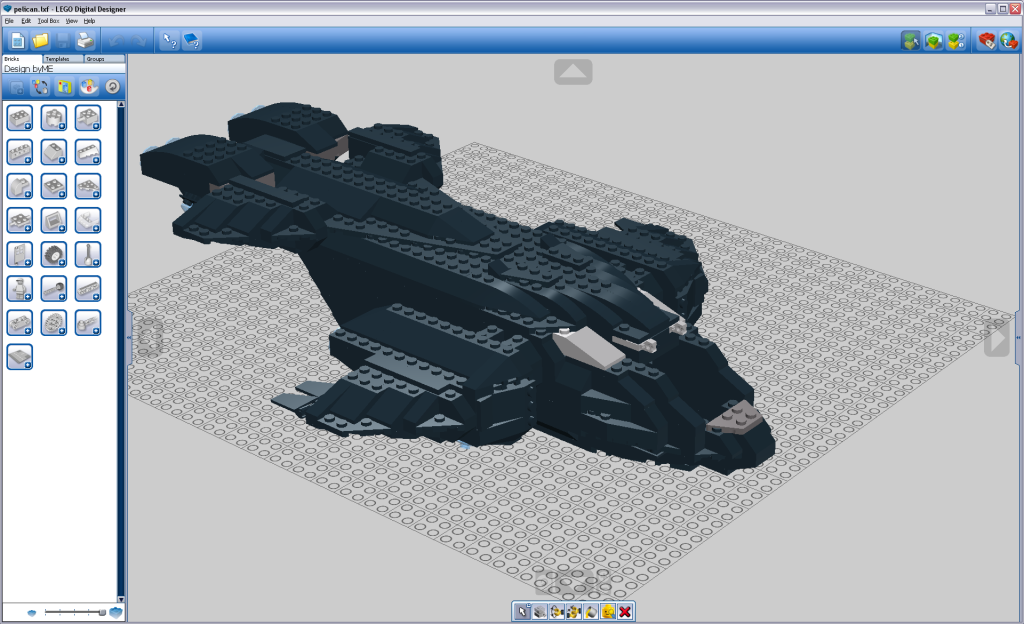Open the View menu
This screenshot has width=1024, height=624.
(x=71, y=21)
